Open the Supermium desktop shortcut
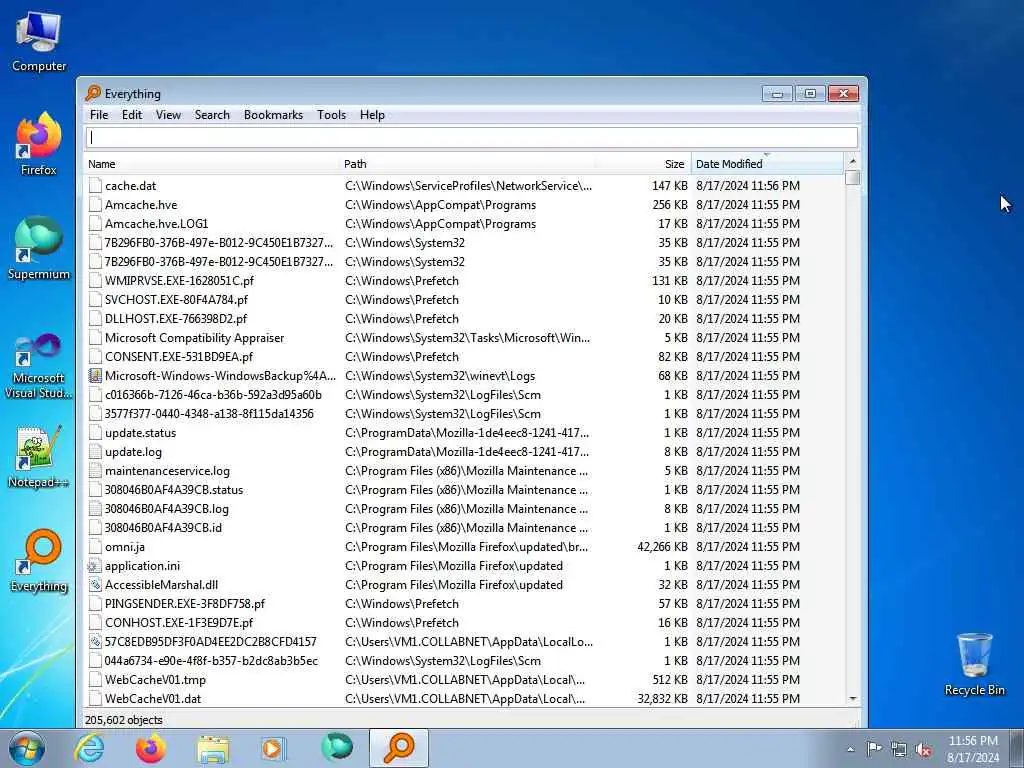Image resolution: width=1024 pixels, height=768 pixels. click(x=39, y=248)
